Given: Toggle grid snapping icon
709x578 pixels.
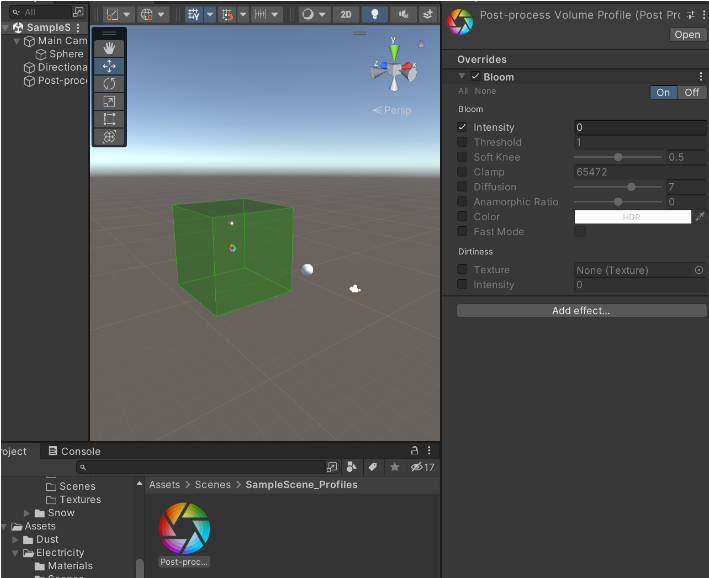Looking at the screenshot, I should click(x=194, y=14).
